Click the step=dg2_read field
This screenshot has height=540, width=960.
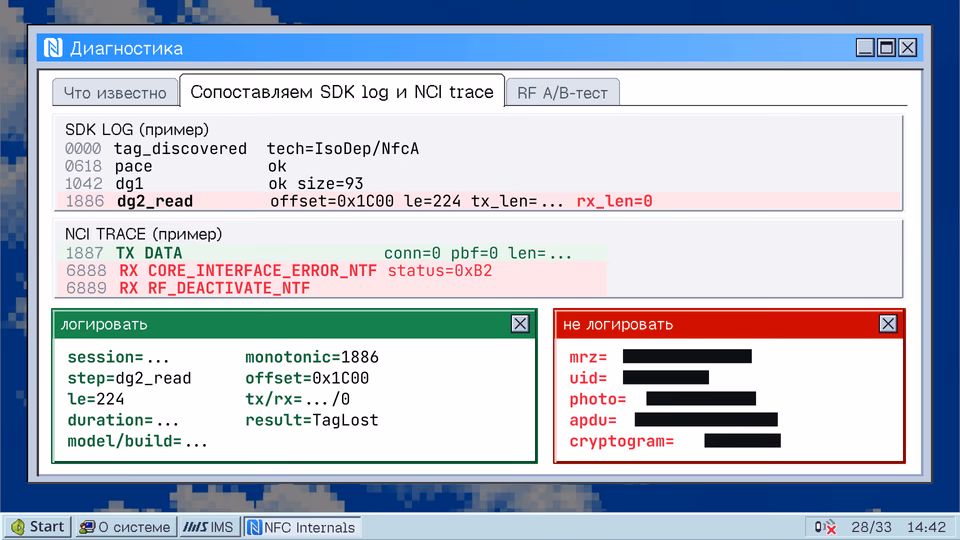(x=129, y=378)
